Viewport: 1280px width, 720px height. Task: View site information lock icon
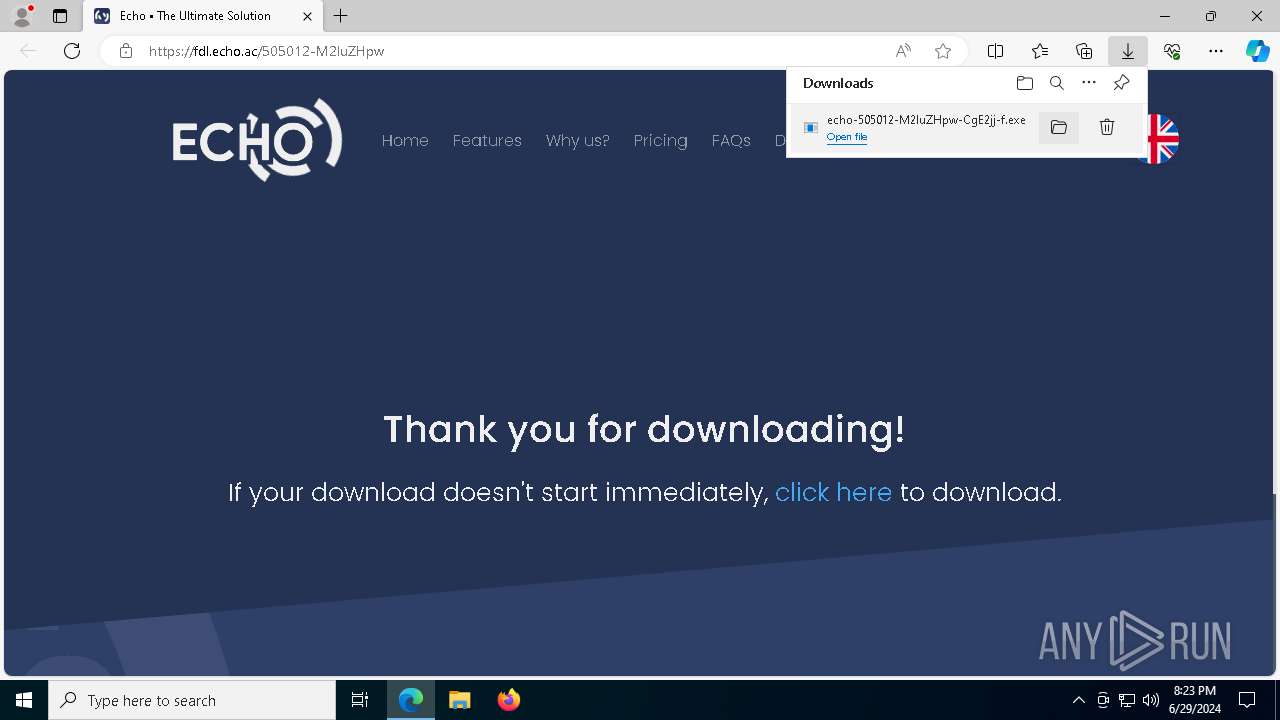click(x=126, y=51)
